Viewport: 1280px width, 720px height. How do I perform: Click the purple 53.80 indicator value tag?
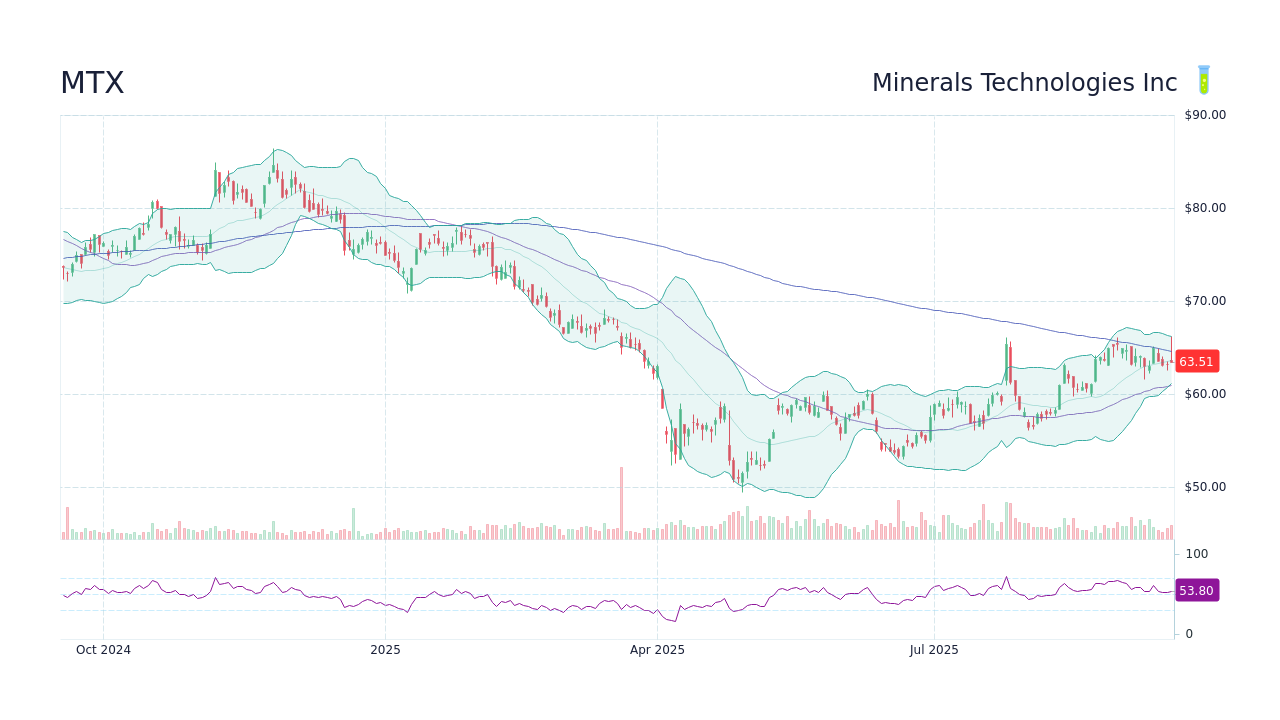[x=1196, y=590]
